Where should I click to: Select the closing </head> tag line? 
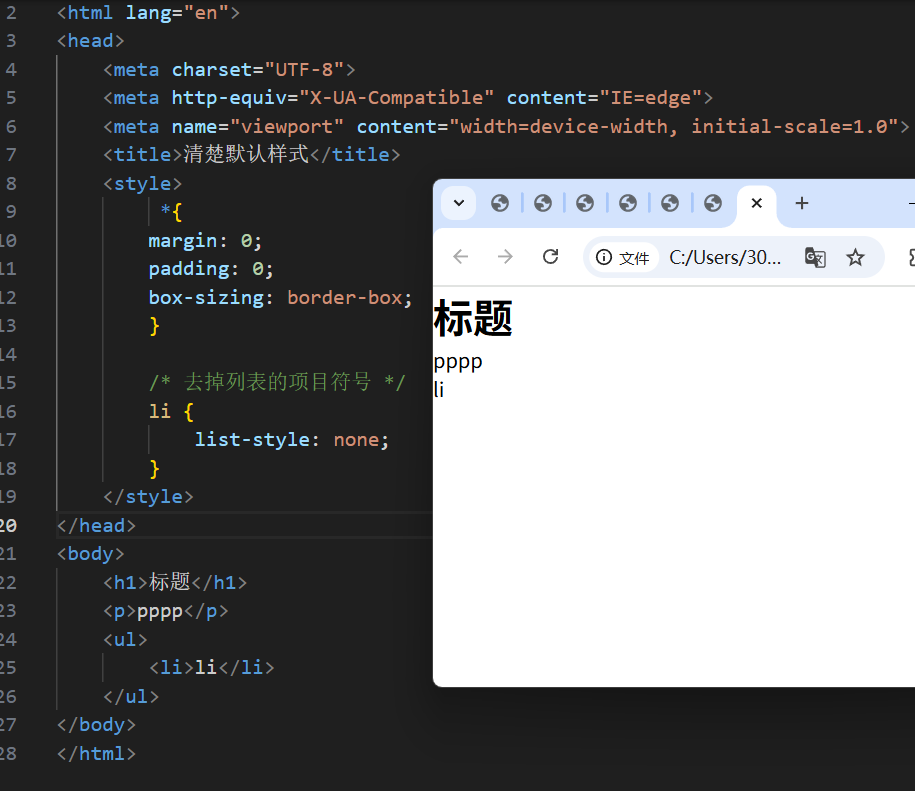pos(96,526)
